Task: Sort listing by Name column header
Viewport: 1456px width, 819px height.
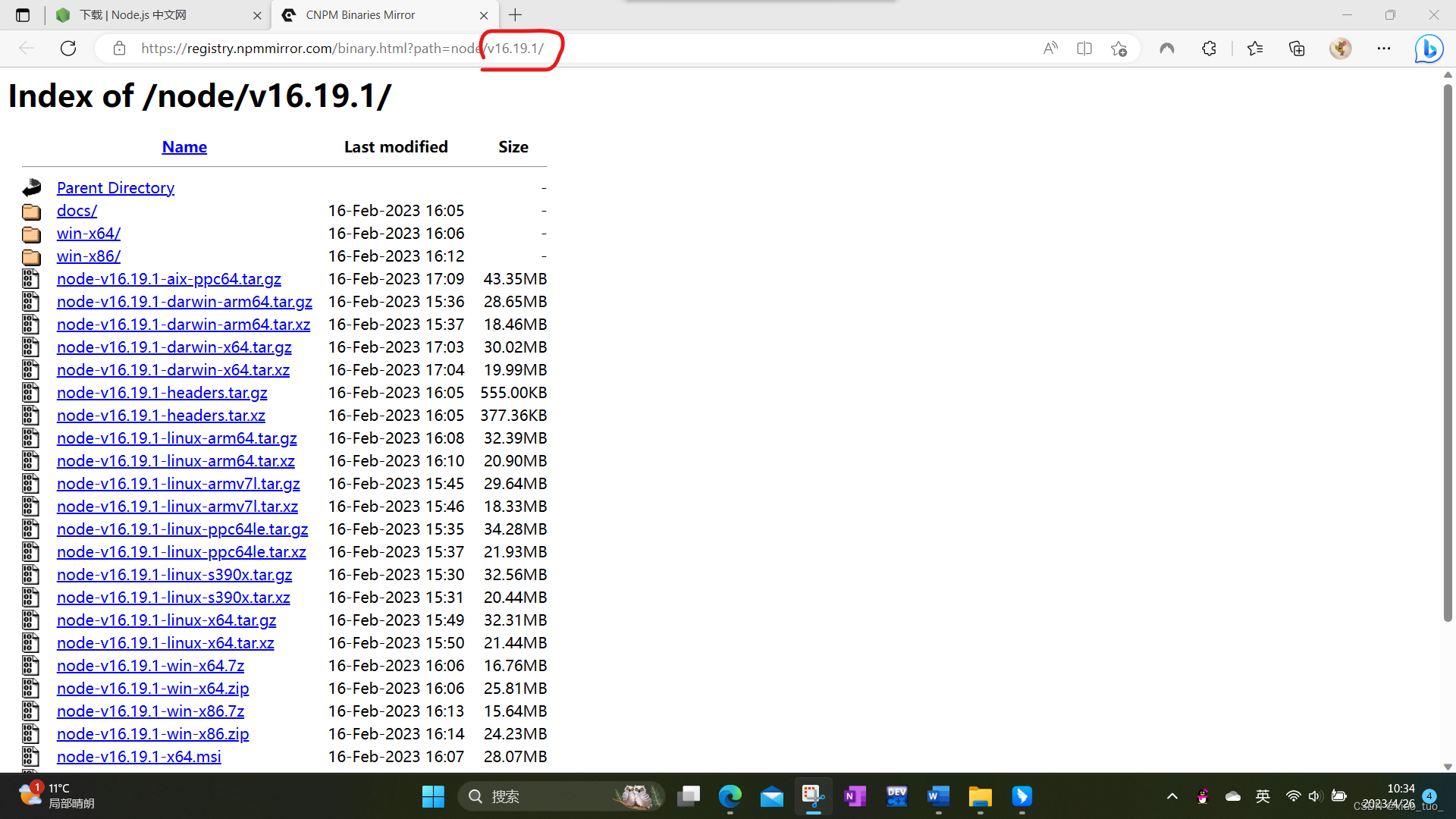Action: tap(184, 147)
